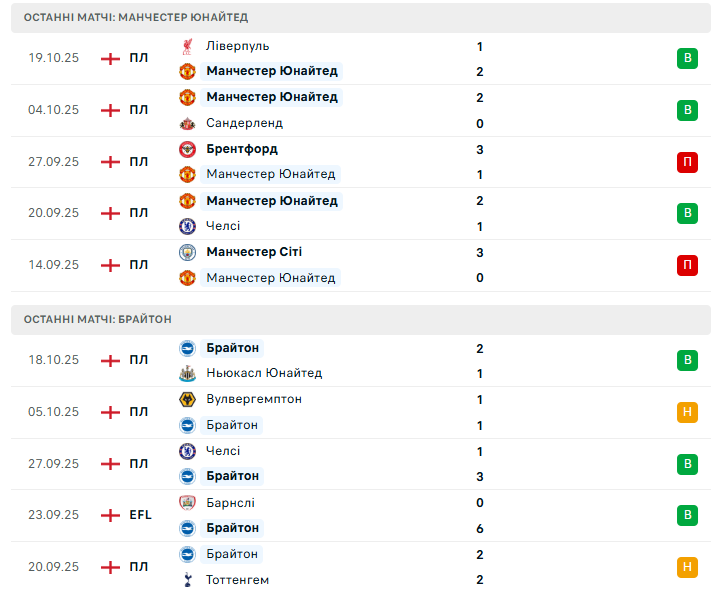Screen dimensions: 721x595
Task: Open the Манчестер Сіті team link
Action: coord(254,252)
